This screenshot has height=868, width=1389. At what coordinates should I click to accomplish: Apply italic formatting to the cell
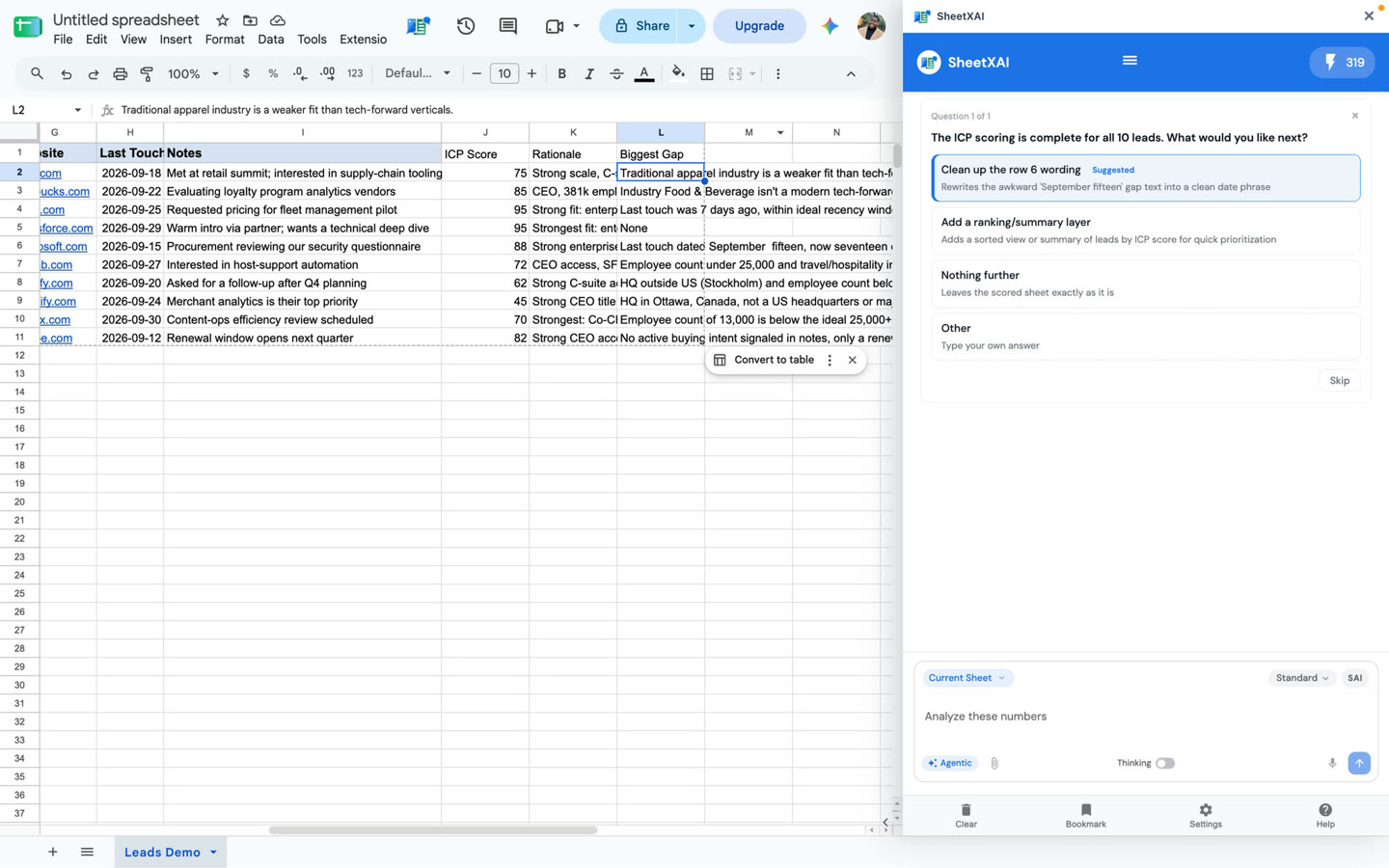click(588, 73)
